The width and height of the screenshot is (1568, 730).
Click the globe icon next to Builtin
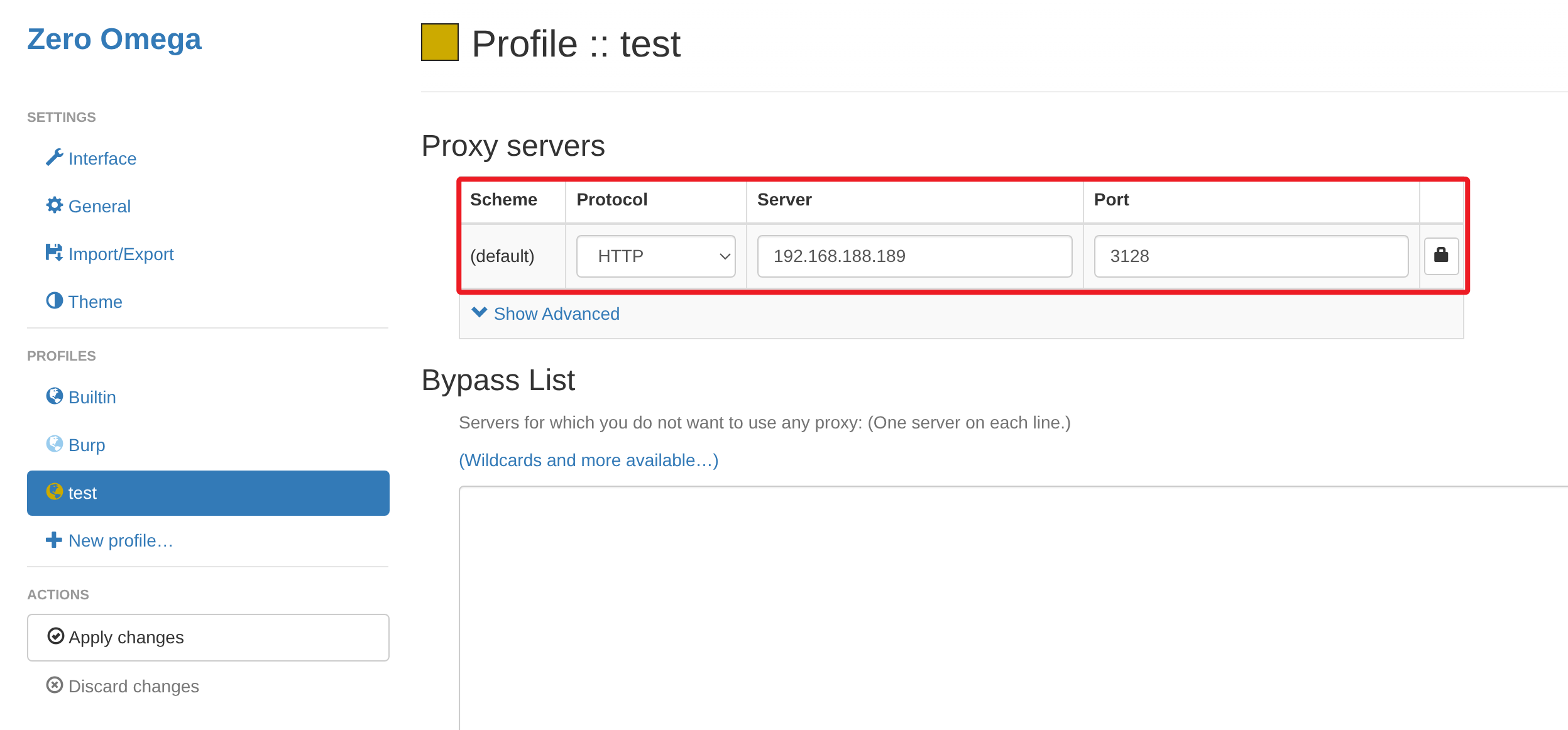55,396
